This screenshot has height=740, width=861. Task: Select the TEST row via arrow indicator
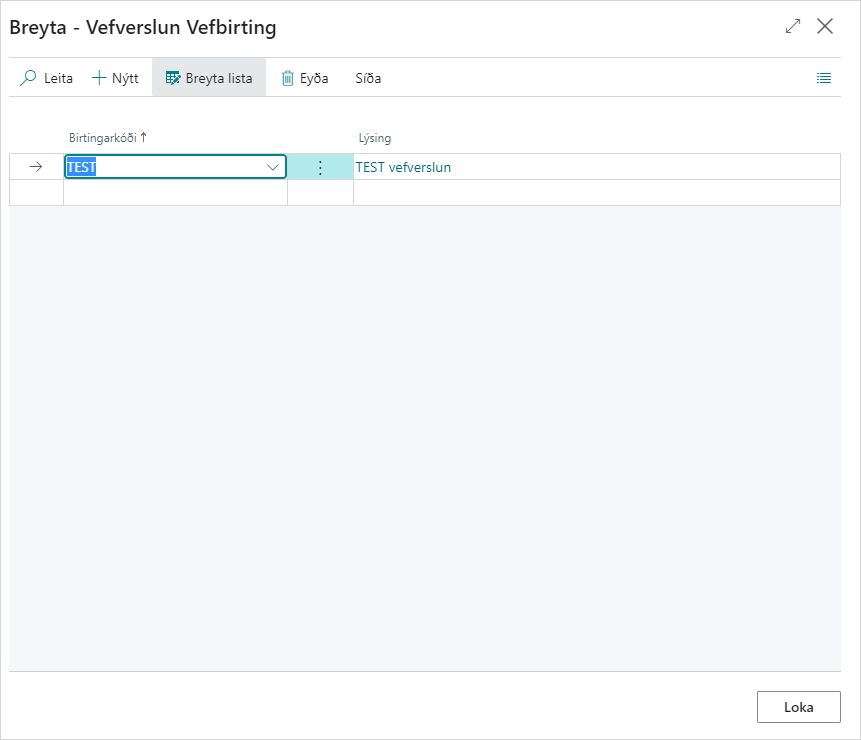pyautogui.click(x=36, y=167)
